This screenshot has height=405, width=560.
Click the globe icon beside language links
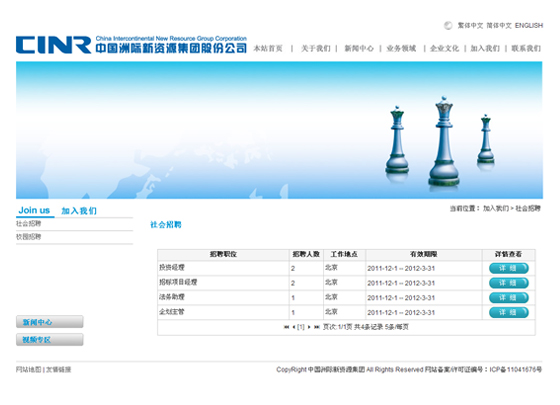point(448,25)
